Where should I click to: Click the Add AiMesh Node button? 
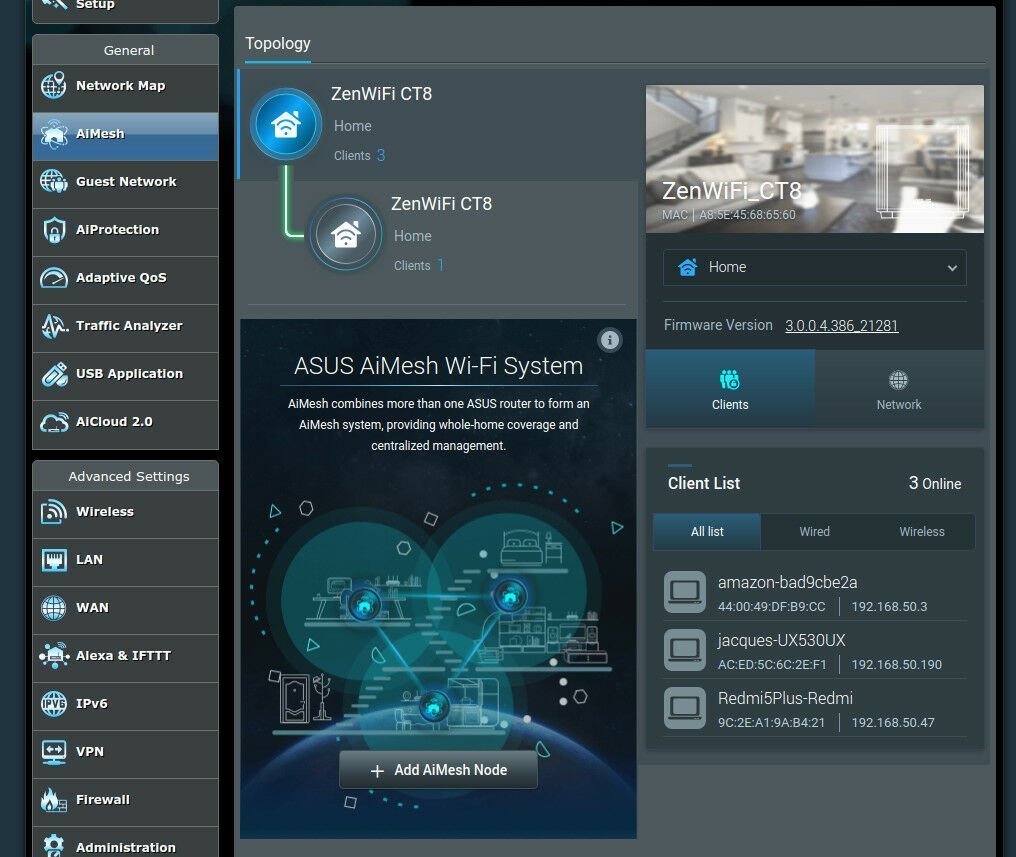tap(439, 770)
